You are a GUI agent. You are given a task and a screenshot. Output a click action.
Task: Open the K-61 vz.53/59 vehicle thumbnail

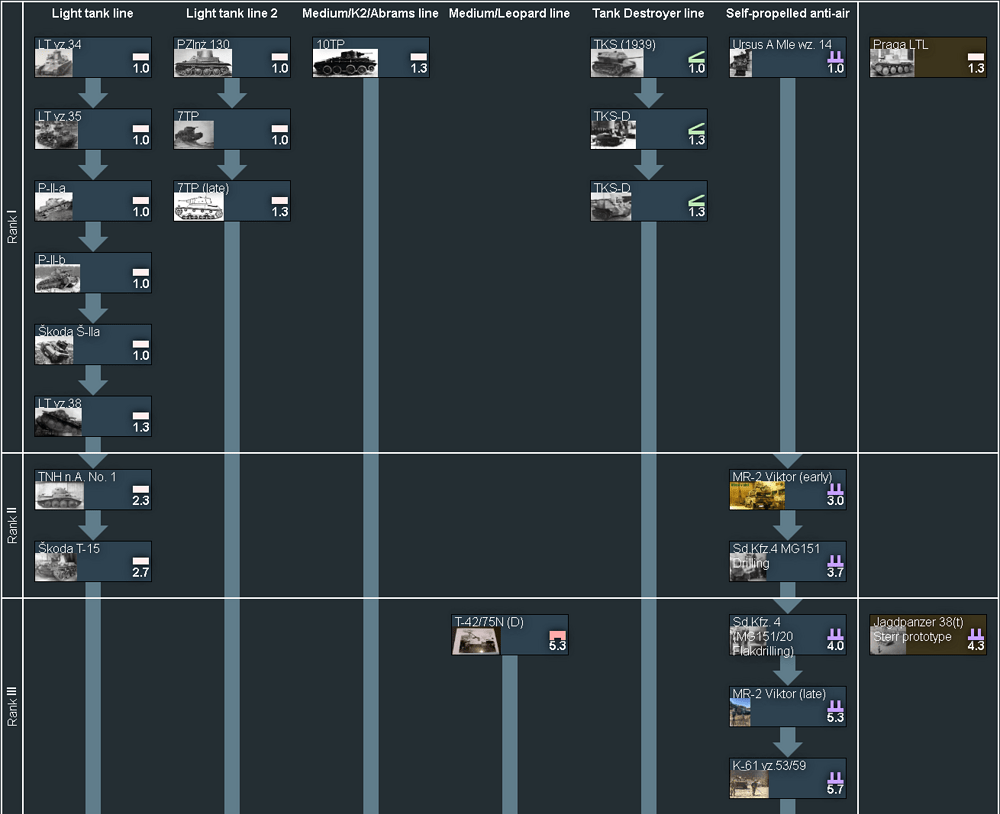tap(749, 783)
